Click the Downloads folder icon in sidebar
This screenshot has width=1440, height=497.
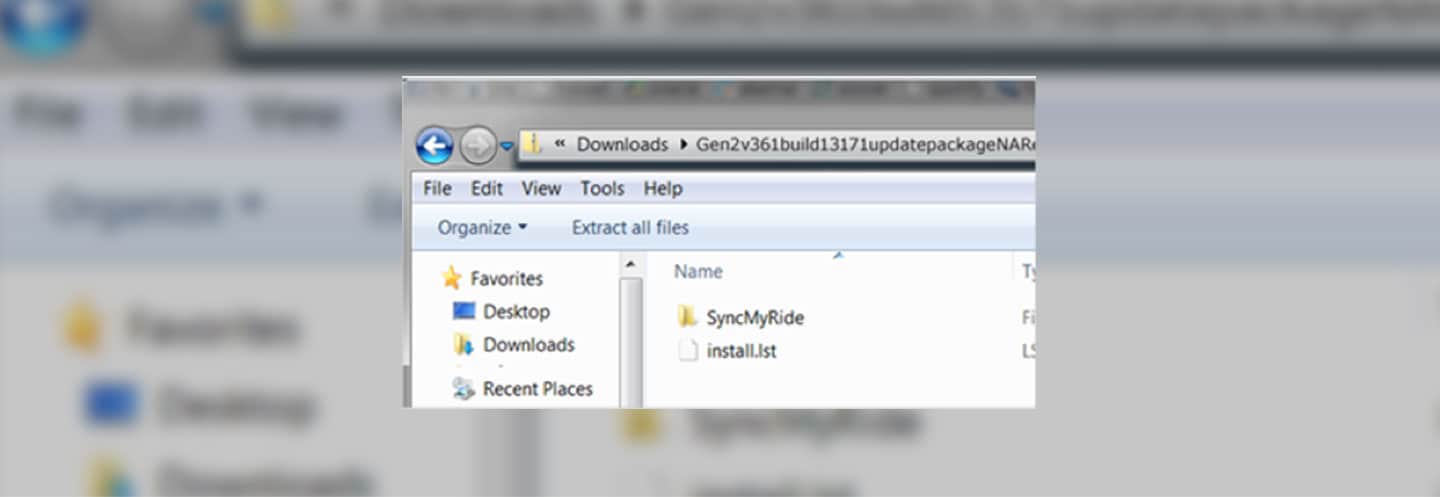tap(464, 345)
